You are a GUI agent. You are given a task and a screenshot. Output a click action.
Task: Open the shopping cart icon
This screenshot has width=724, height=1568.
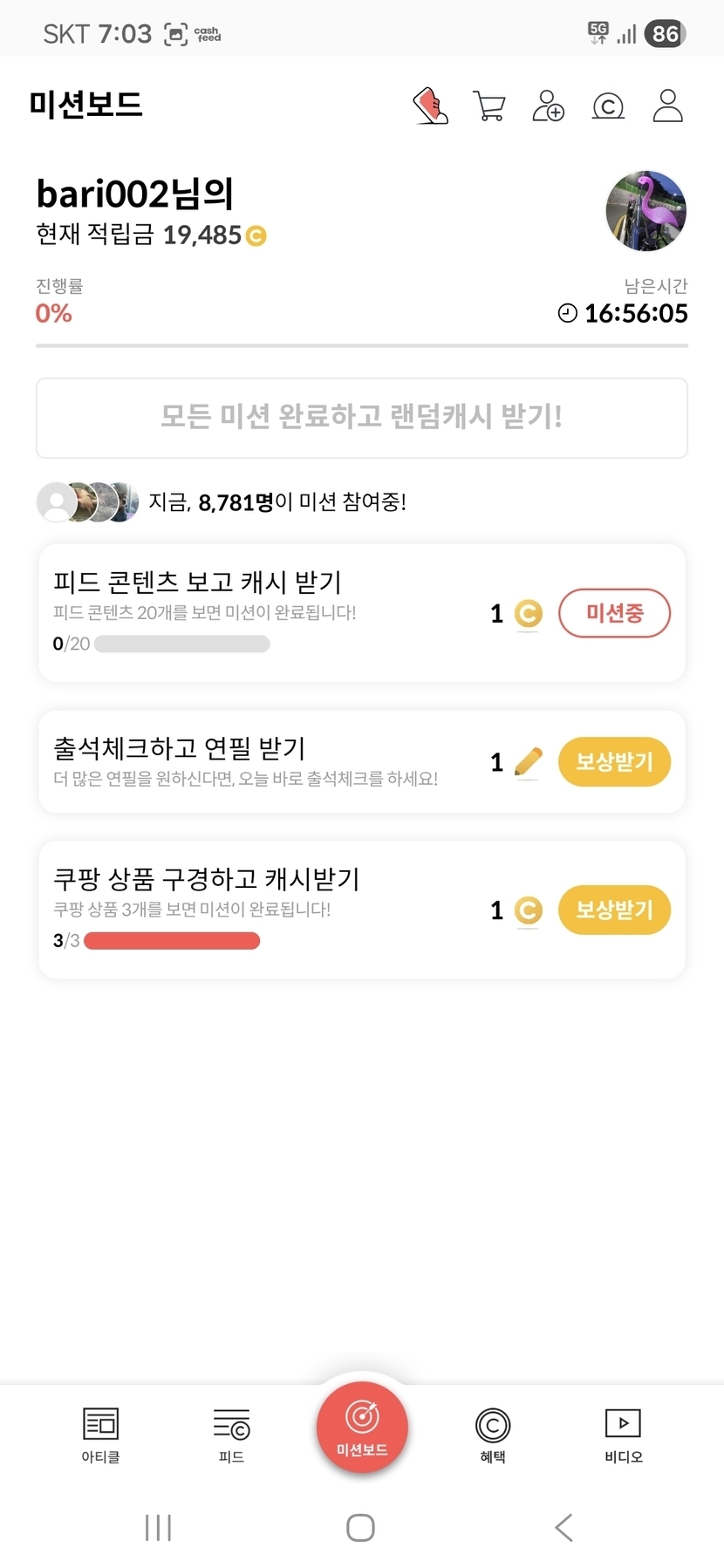488,106
